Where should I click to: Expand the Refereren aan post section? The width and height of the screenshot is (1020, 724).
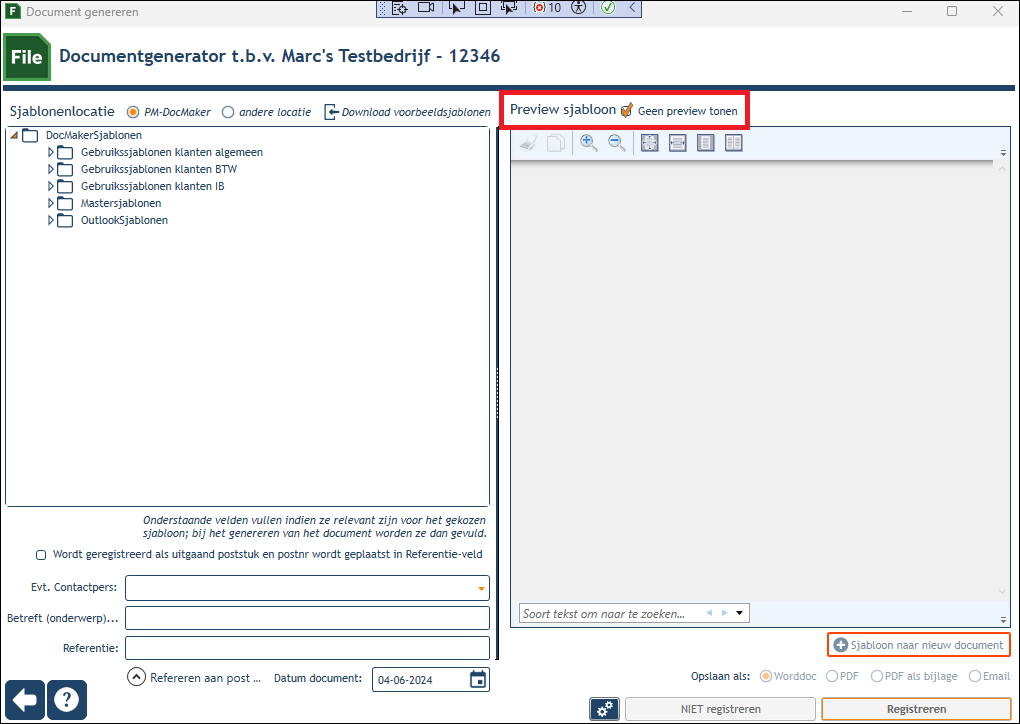click(136, 677)
